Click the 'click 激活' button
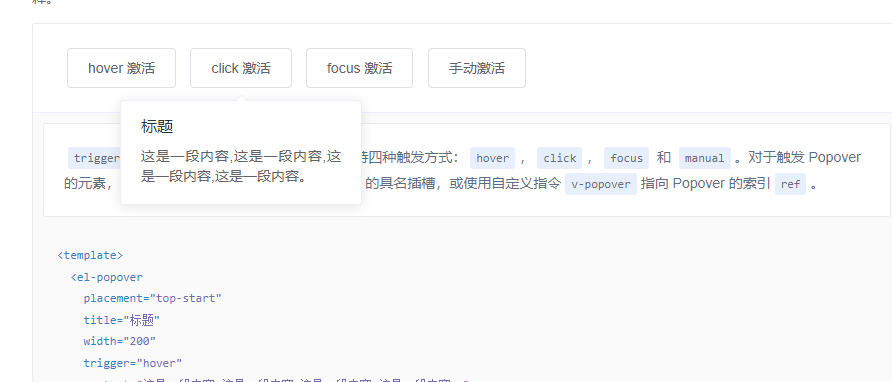This screenshot has width=892, height=382. [241, 68]
